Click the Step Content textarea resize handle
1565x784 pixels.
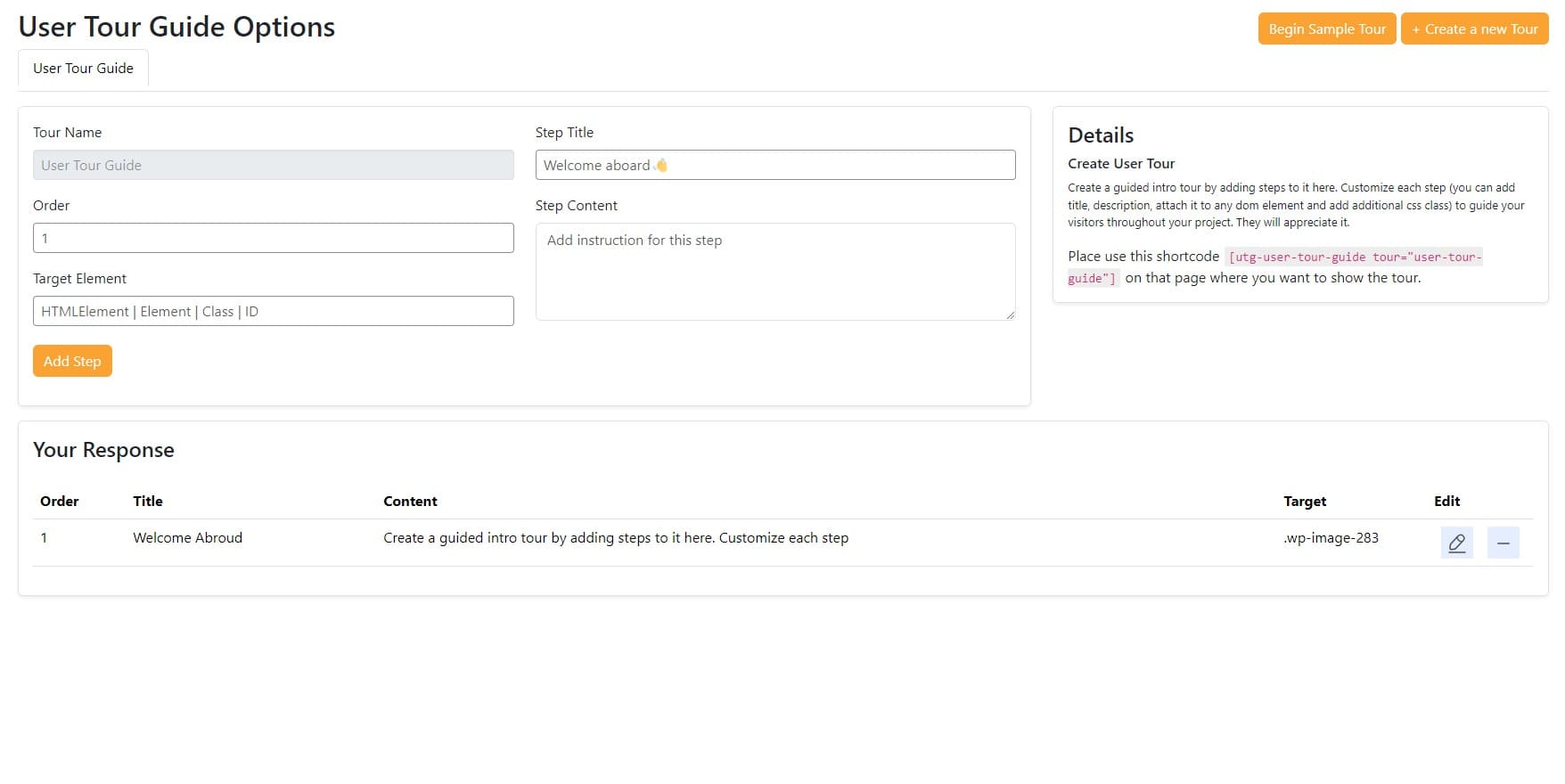1010,314
